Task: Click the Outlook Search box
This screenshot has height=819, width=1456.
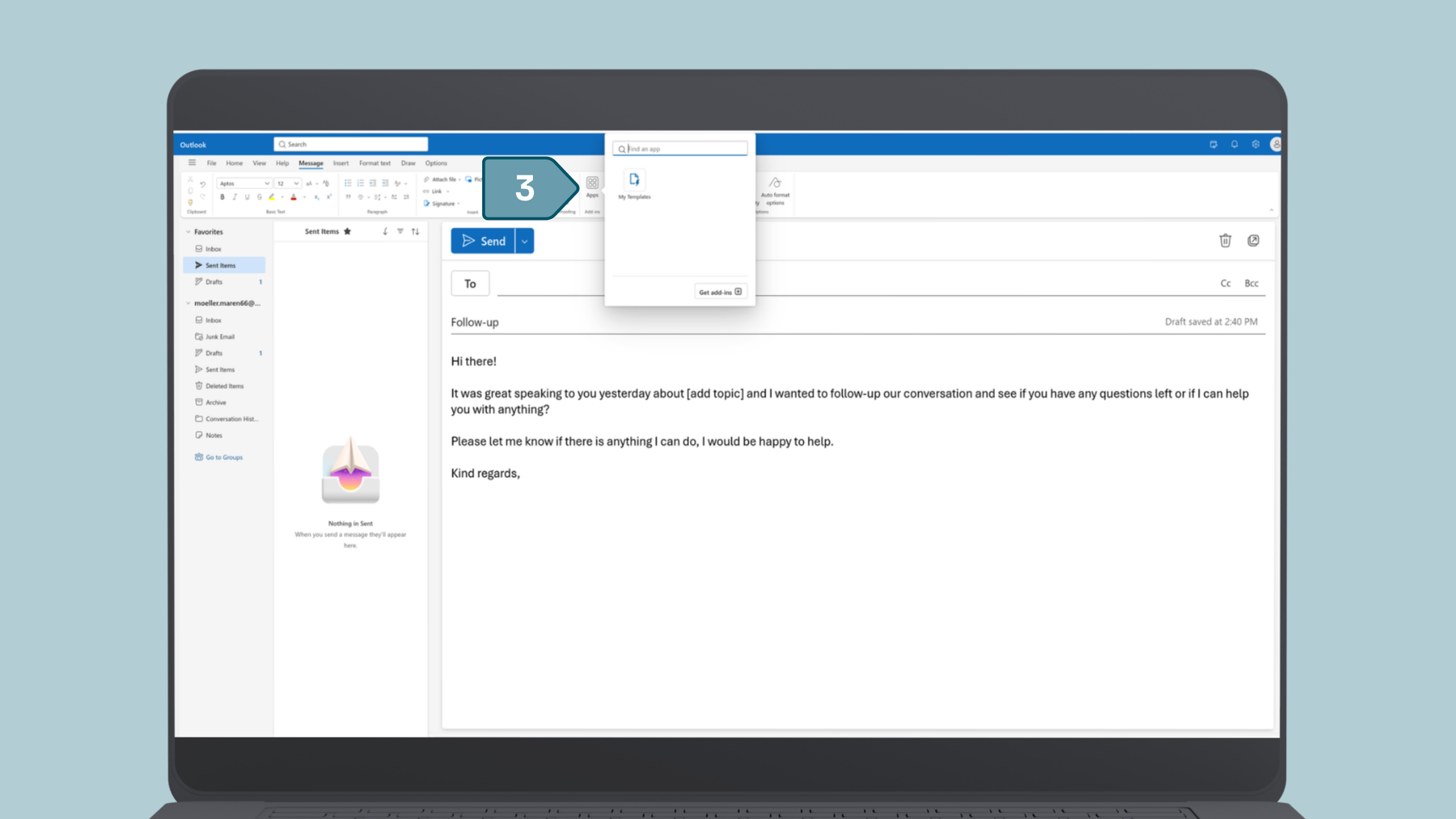Action: [351, 144]
